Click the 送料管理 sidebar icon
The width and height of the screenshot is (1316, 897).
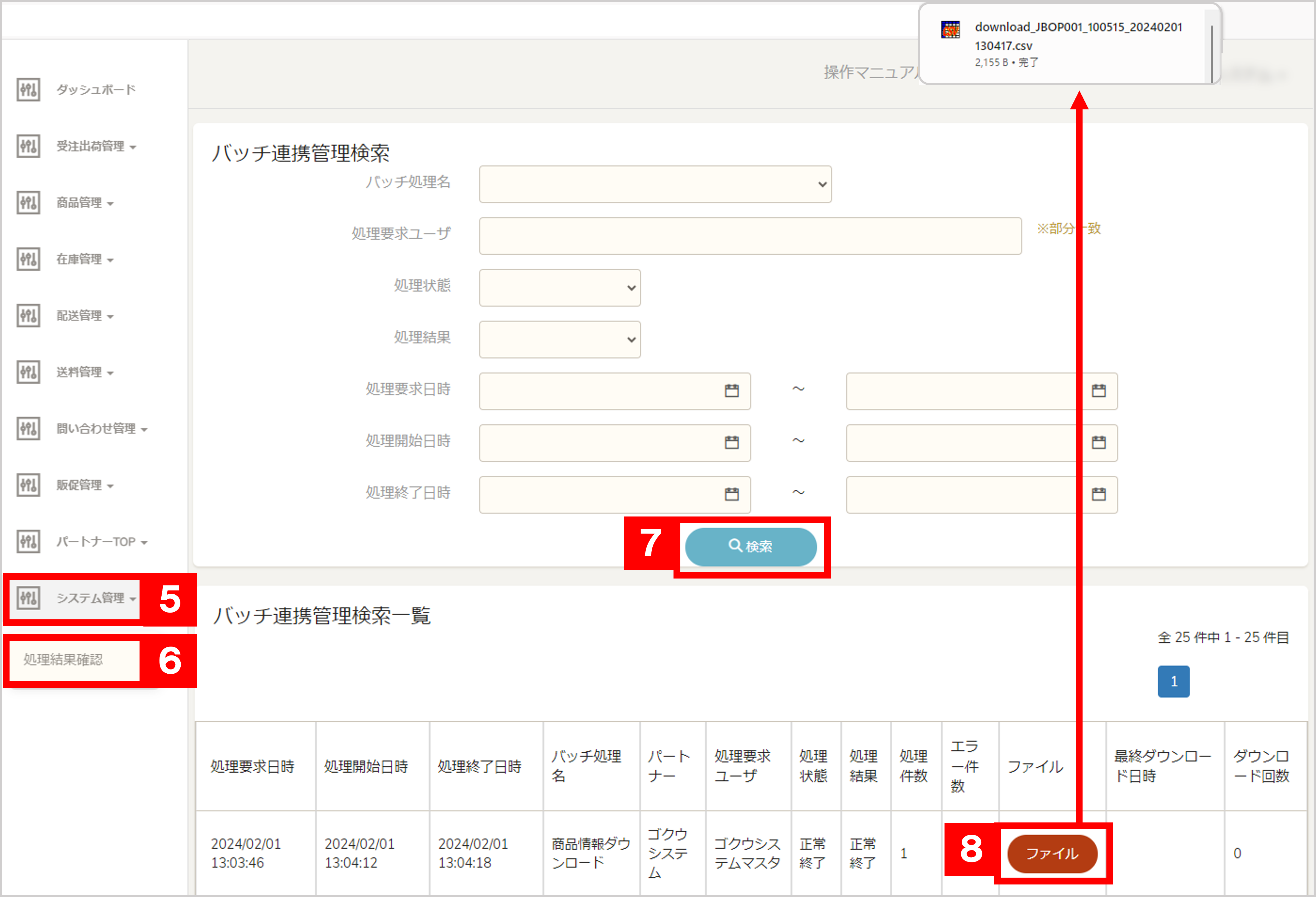28,372
